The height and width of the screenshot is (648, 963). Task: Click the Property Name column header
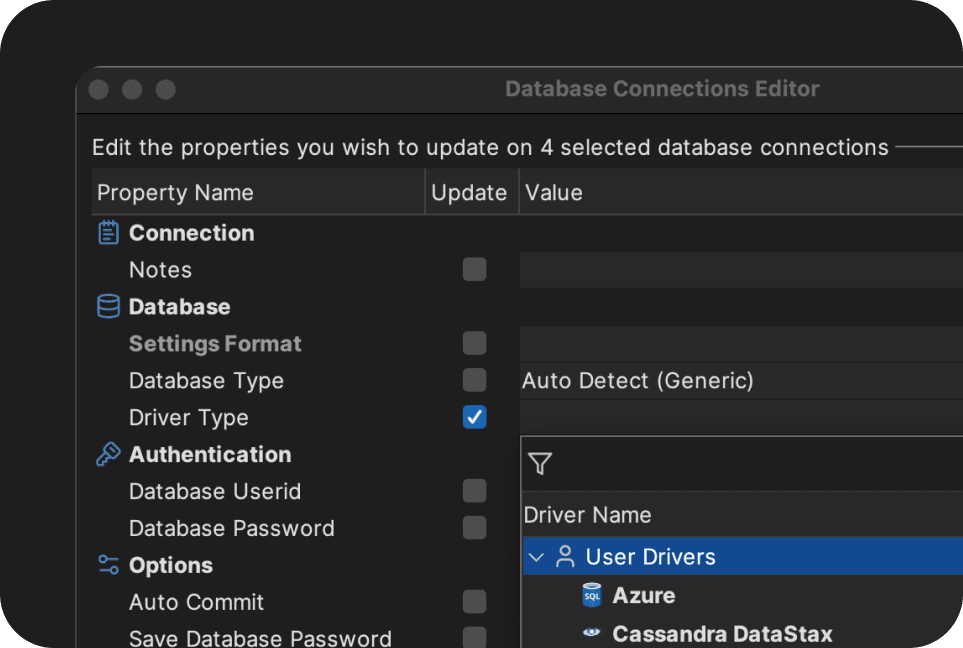175,193
